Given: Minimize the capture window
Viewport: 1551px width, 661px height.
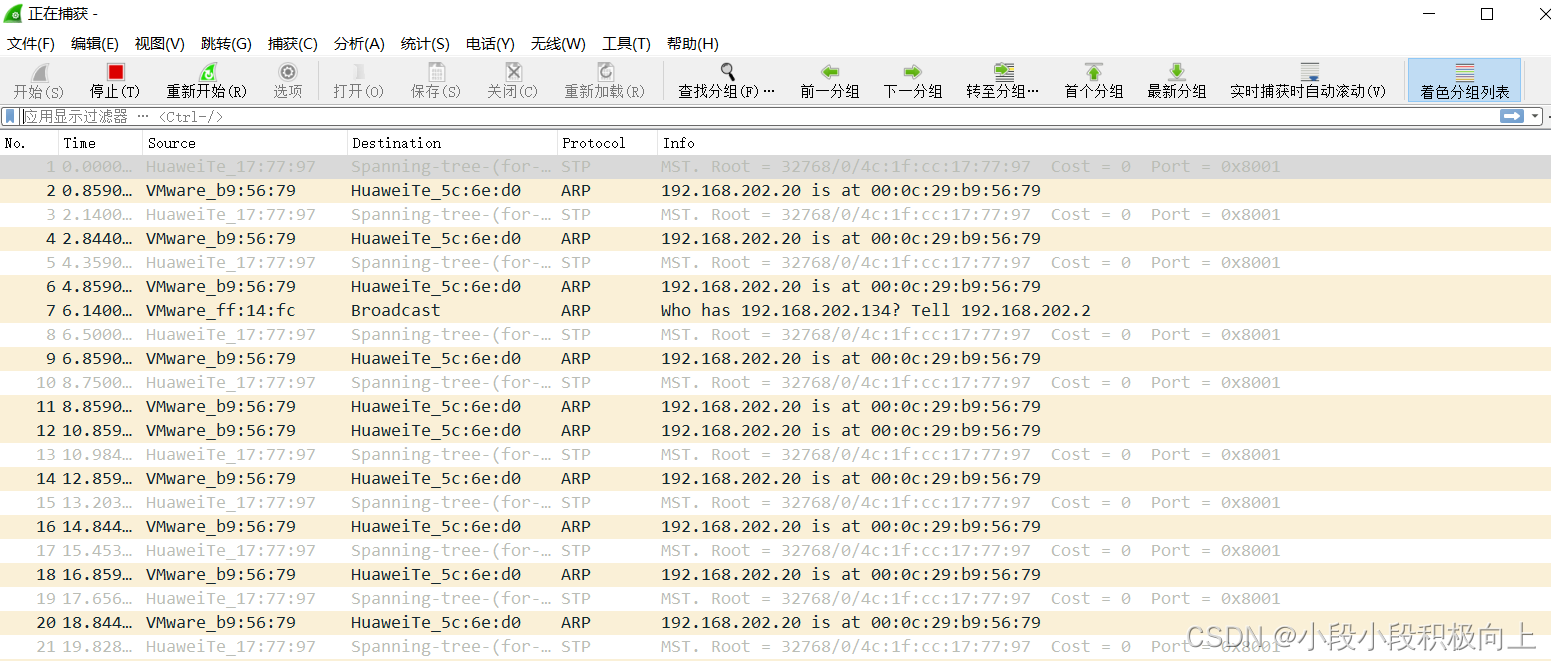Looking at the screenshot, I should click(1430, 14).
